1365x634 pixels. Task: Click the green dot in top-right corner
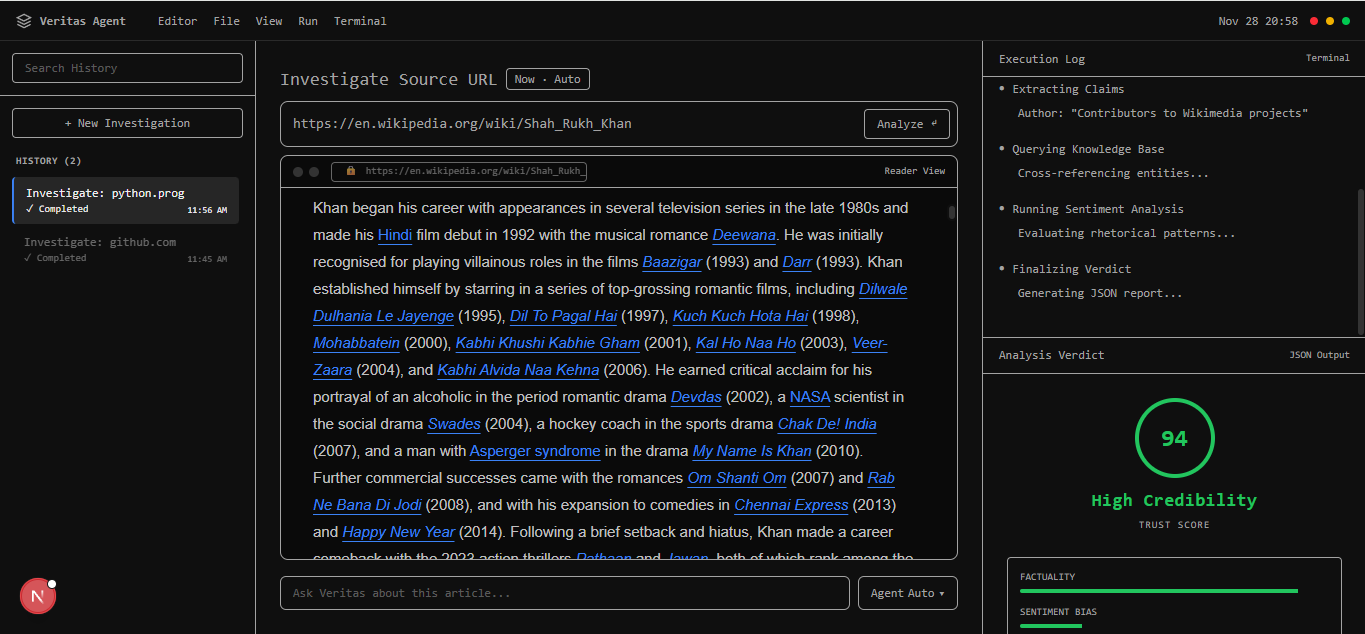point(1346,21)
